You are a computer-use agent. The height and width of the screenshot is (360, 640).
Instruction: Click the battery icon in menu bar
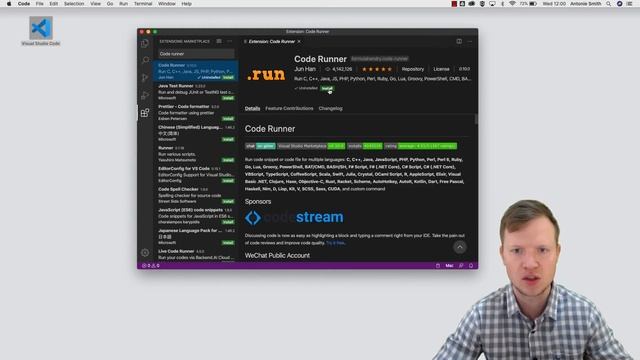pyautogui.click(x=533, y=4)
